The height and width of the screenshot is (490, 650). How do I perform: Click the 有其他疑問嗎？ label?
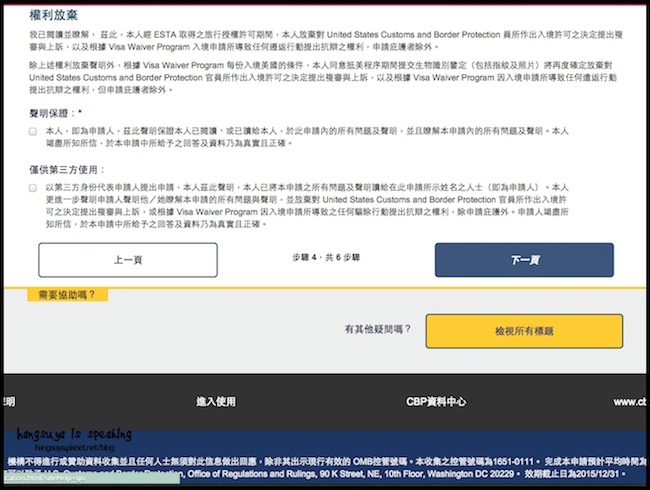pyautogui.click(x=378, y=329)
